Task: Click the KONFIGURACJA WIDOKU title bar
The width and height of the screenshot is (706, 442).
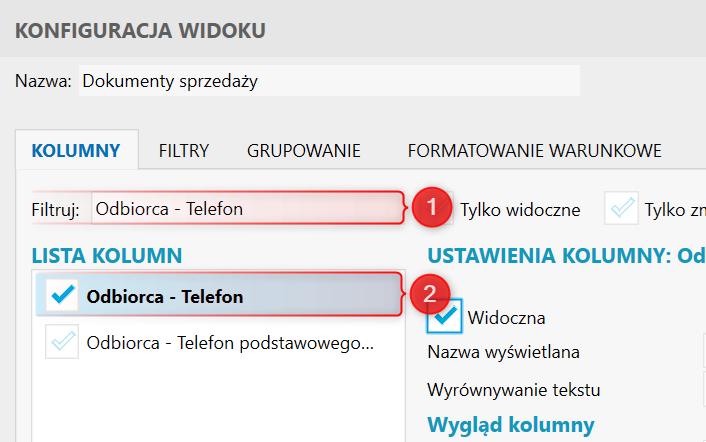Action: (353, 30)
